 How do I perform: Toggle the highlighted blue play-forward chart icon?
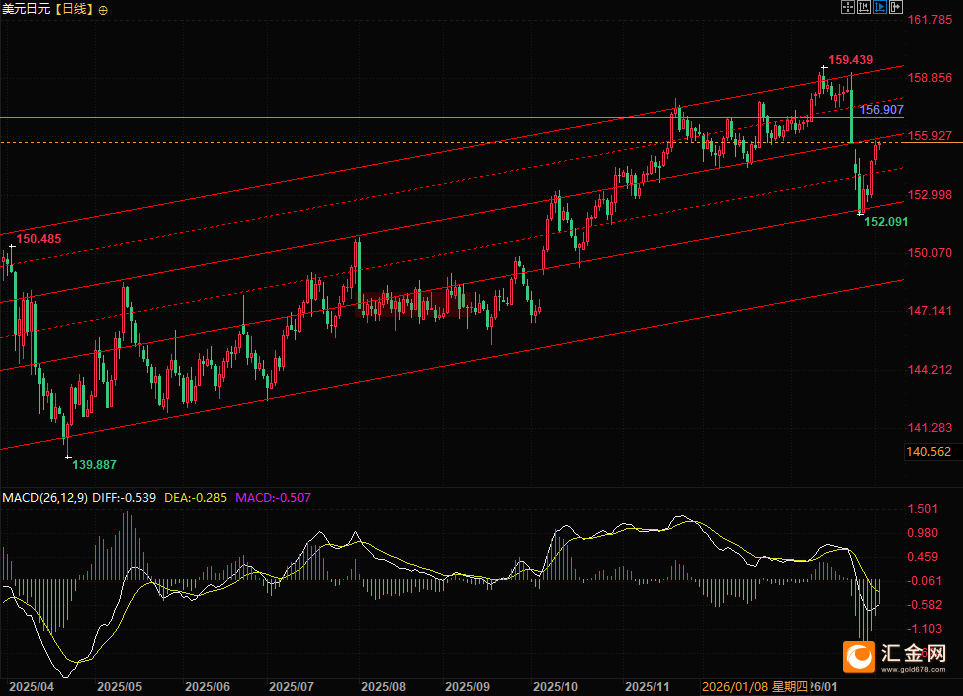click(x=881, y=7)
